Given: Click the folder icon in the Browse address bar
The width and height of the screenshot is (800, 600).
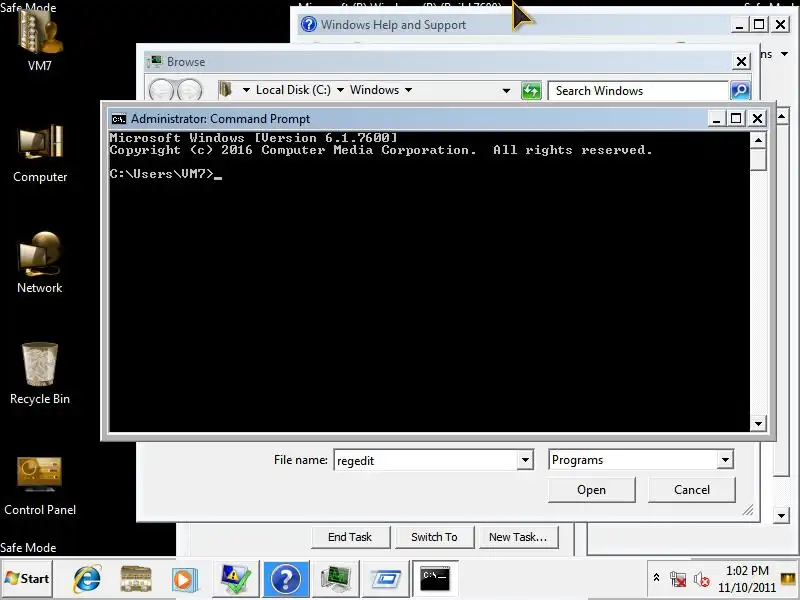Looking at the screenshot, I should coord(225,90).
